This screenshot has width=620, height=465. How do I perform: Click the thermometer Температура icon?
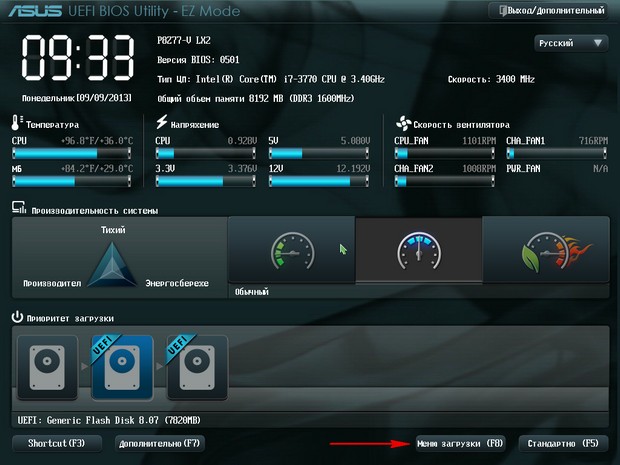16,123
